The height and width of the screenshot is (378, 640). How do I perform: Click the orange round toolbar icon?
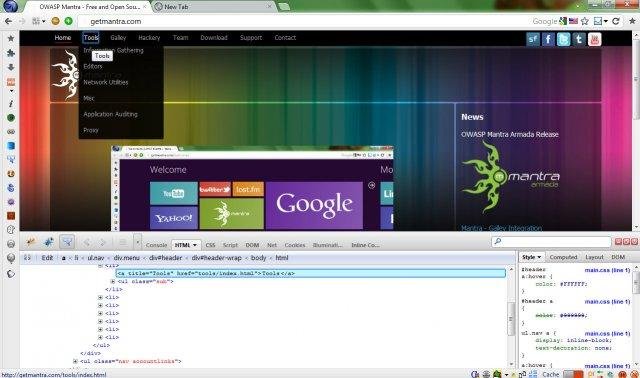tap(56, 21)
